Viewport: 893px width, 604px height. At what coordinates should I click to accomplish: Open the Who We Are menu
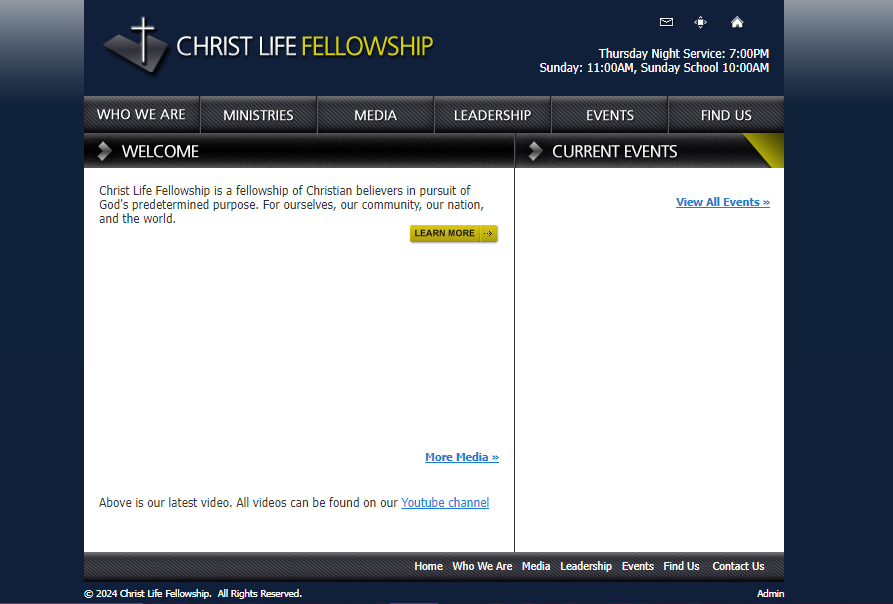[141, 115]
